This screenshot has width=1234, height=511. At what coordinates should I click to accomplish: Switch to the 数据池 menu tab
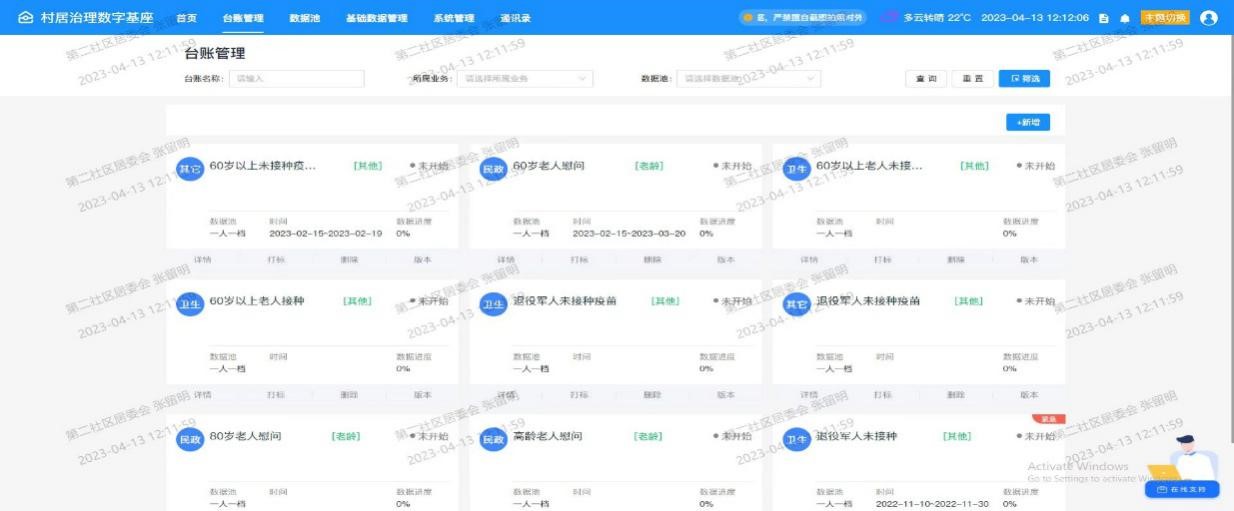304,18
